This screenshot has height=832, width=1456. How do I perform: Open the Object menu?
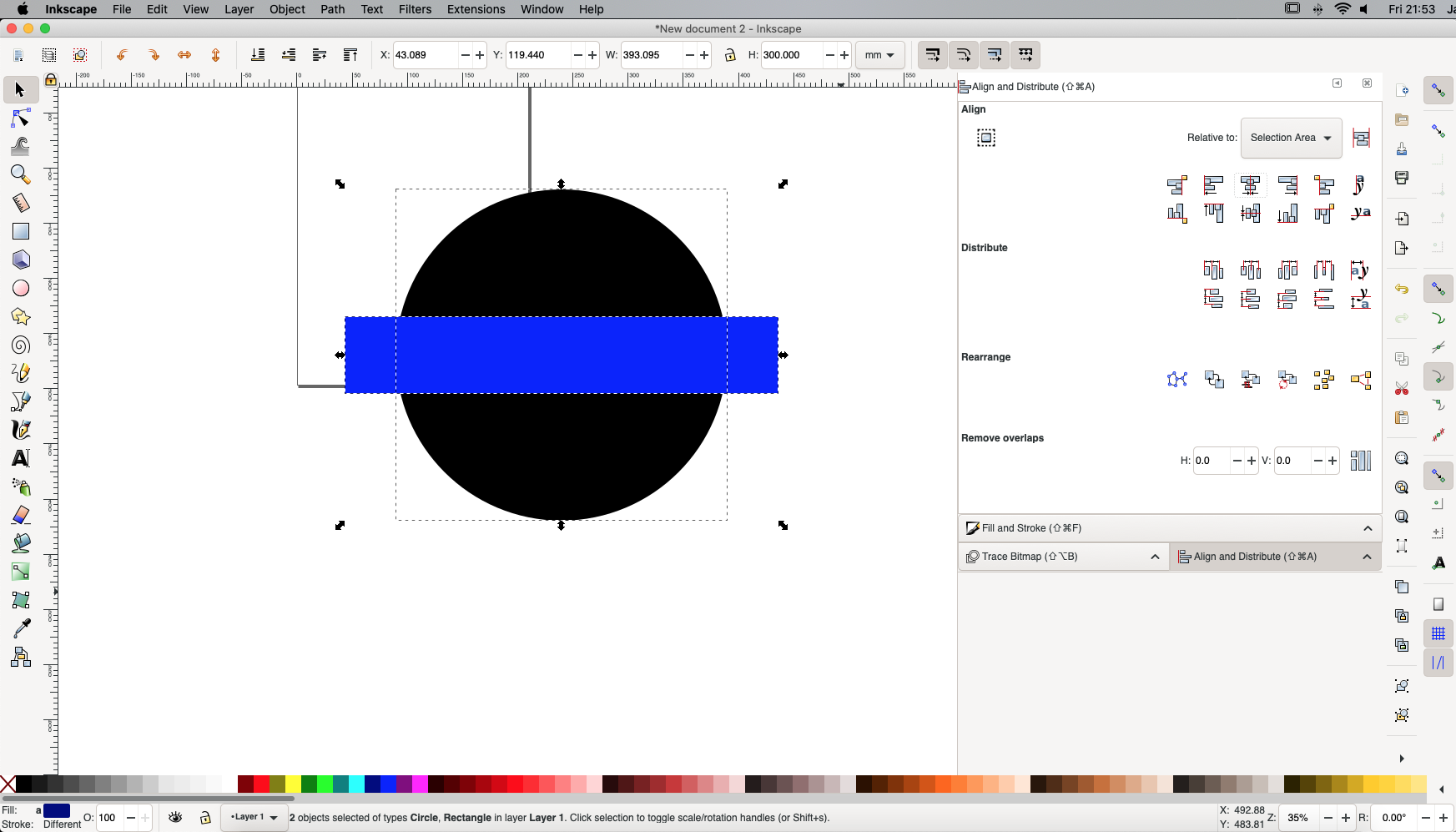click(x=287, y=9)
